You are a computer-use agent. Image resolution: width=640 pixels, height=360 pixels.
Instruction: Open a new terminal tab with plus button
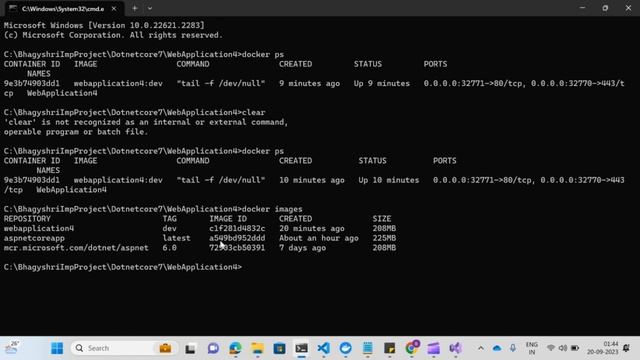click(135, 8)
